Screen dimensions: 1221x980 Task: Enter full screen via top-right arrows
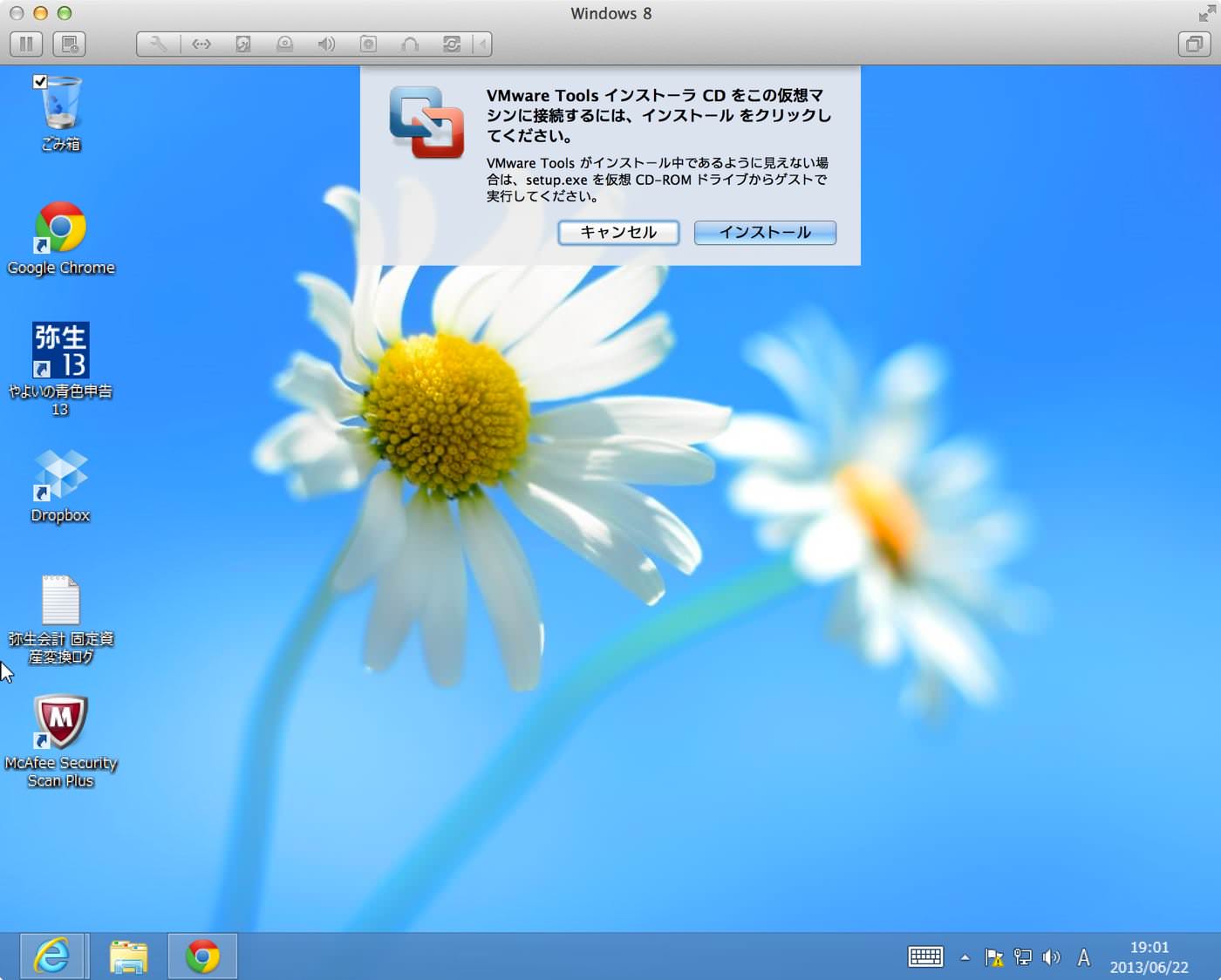pos(1207,13)
